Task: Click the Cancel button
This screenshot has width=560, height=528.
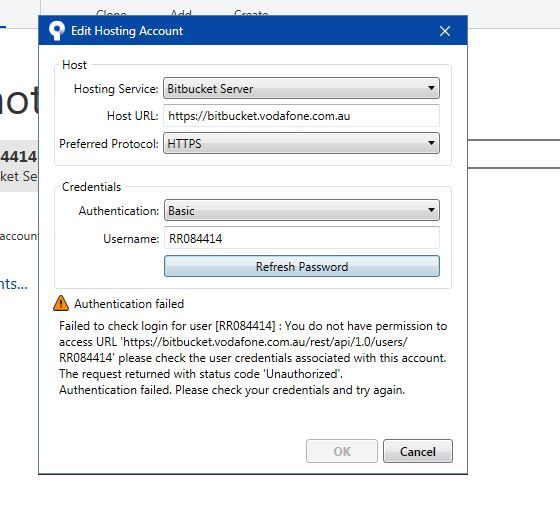Action: tap(418, 451)
